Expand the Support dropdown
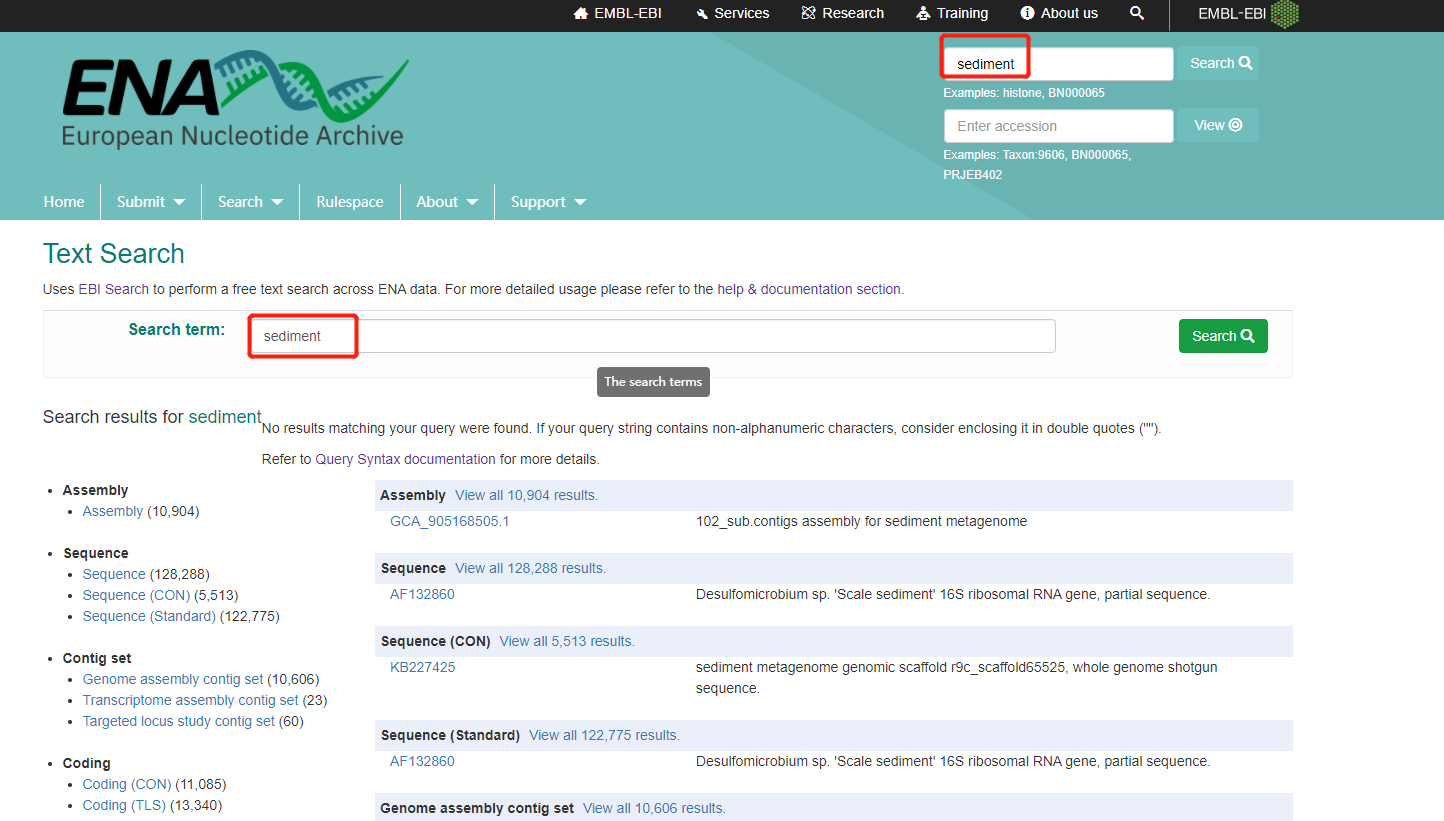1444x821 pixels. tap(547, 201)
